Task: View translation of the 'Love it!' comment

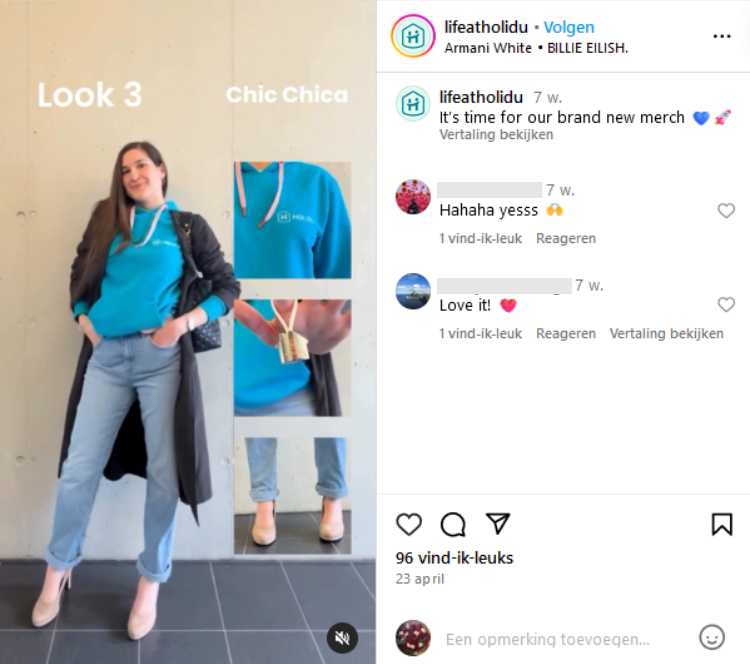Action: [x=666, y=333]
